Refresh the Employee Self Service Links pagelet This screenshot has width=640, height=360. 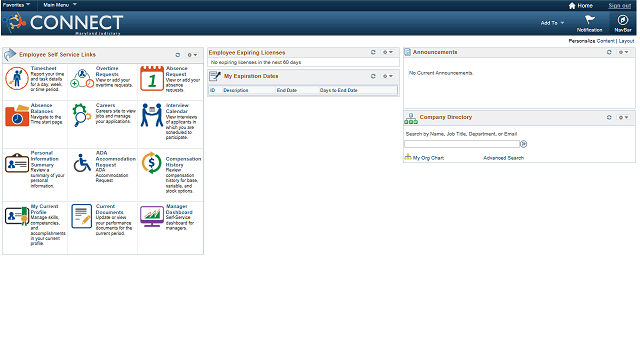click(178, 55)
